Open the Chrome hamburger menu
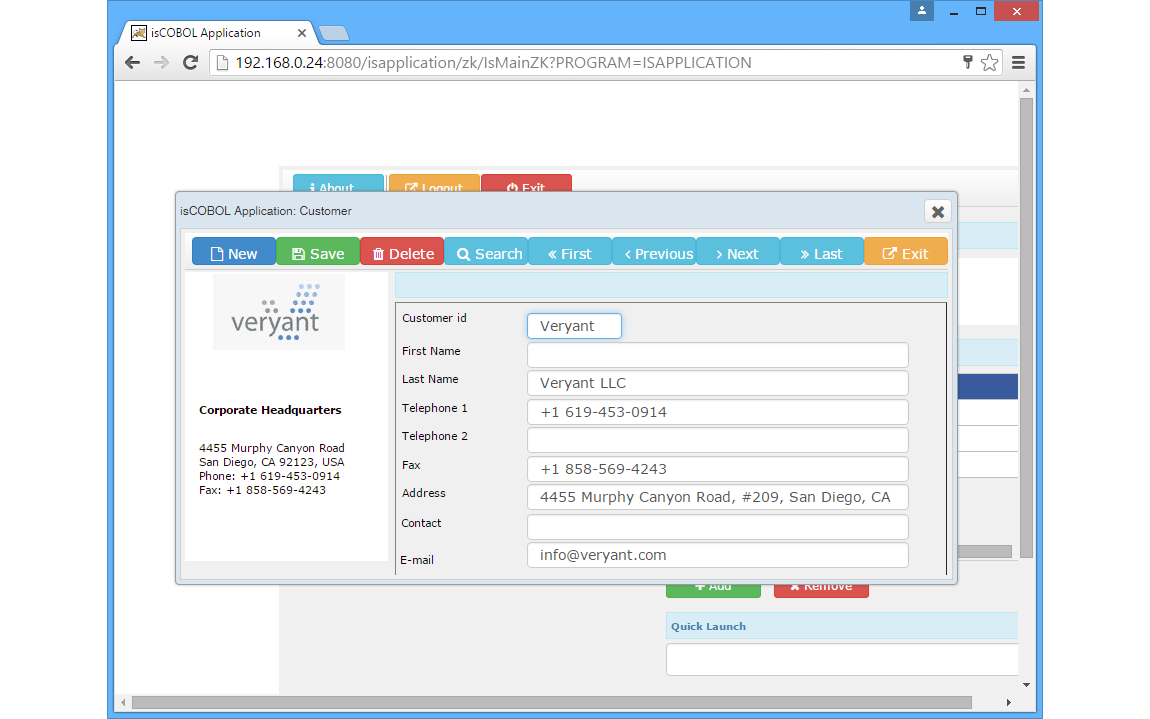 click(x=1018, y=62)
